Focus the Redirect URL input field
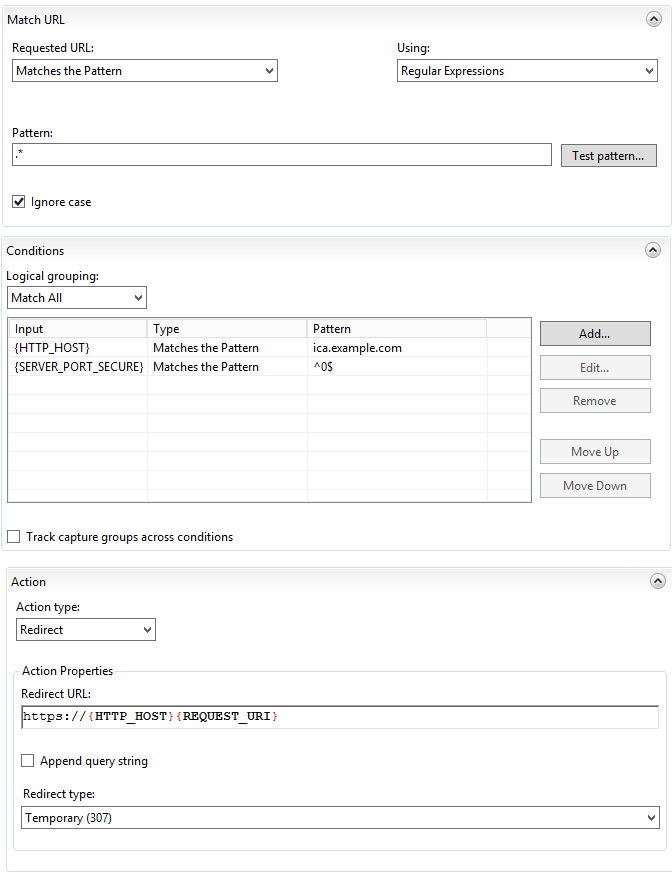 (x=340, y=717)
